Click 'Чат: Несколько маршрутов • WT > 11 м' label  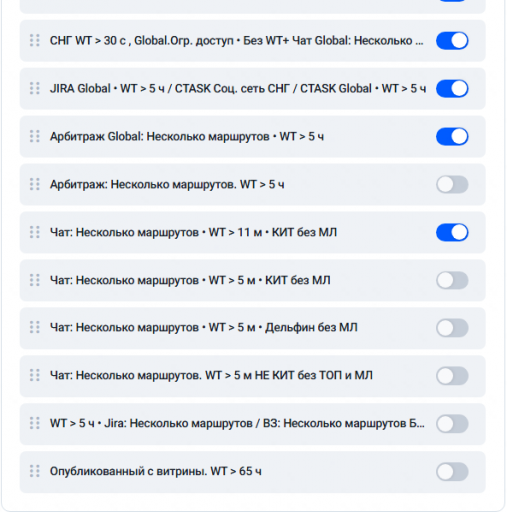pyautogui.click(x=156, y=232)
